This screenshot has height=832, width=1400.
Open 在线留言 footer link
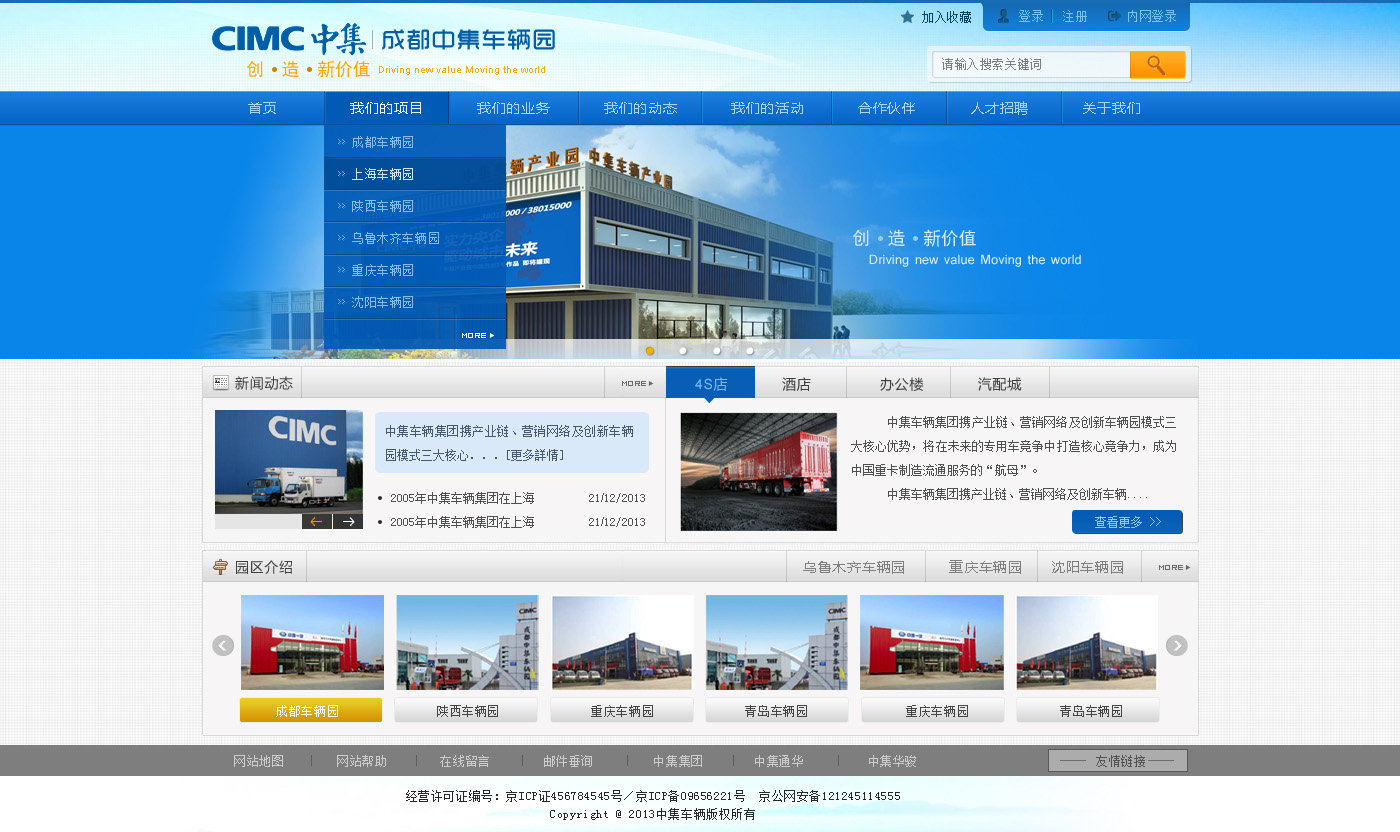coord(465,761)
